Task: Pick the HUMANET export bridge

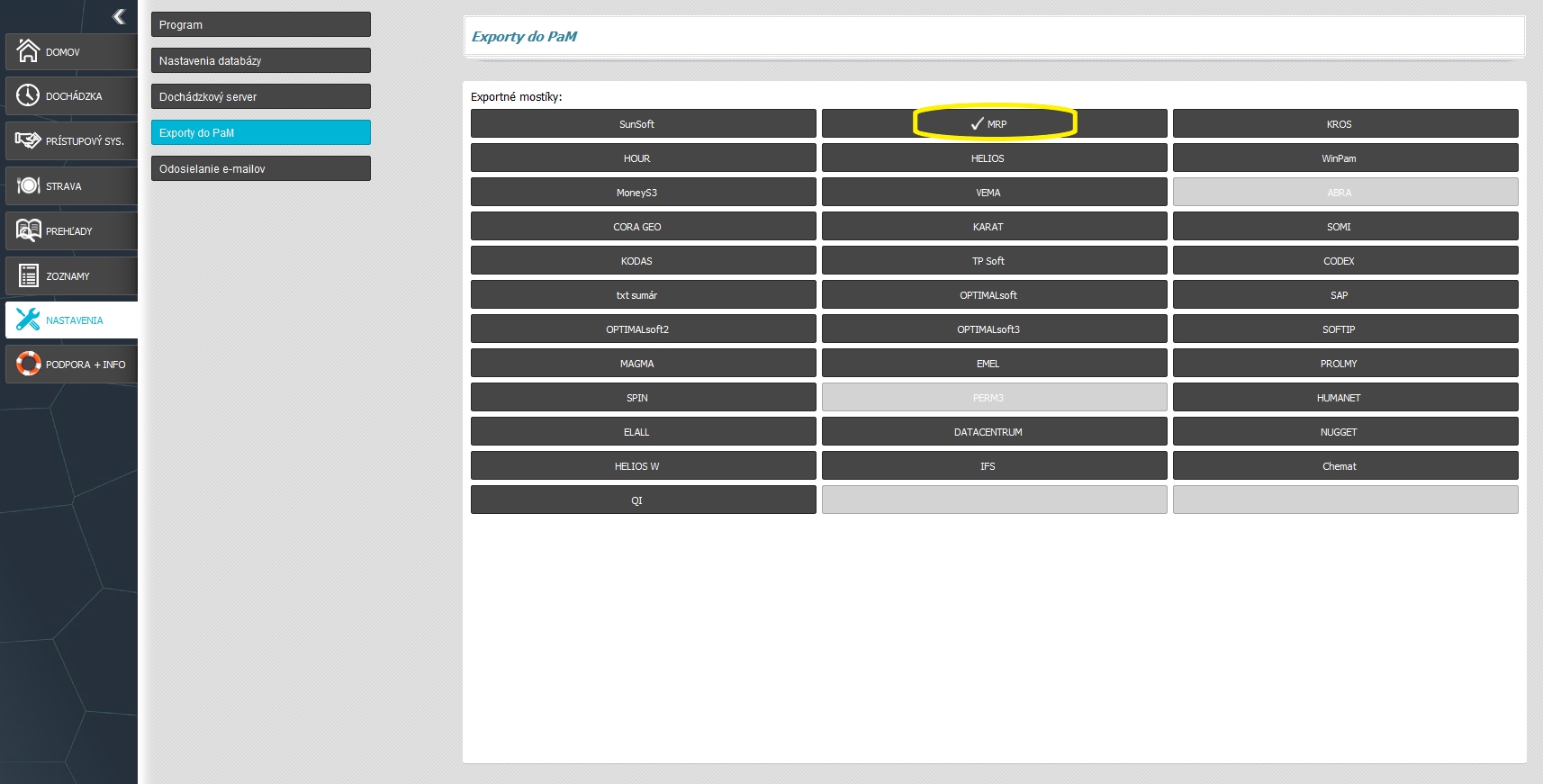Action: [1346, 397]
